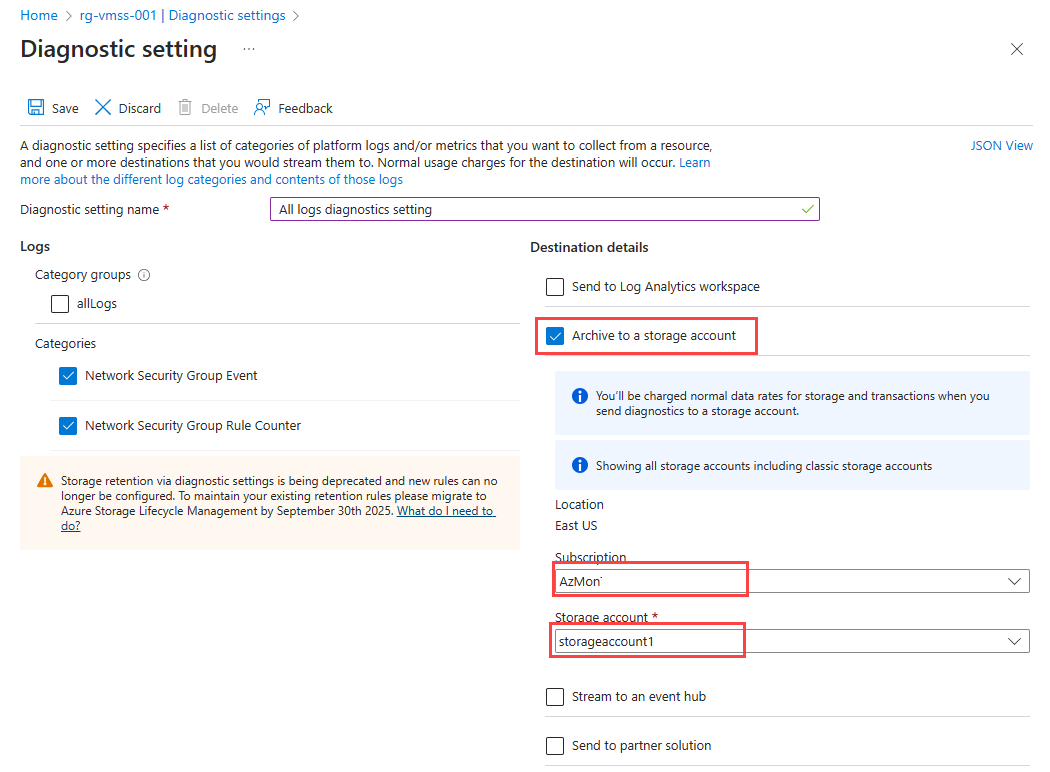Discard pending changes
The width and height of the screenshot is (1050, 772).
(x=127, y=107)
